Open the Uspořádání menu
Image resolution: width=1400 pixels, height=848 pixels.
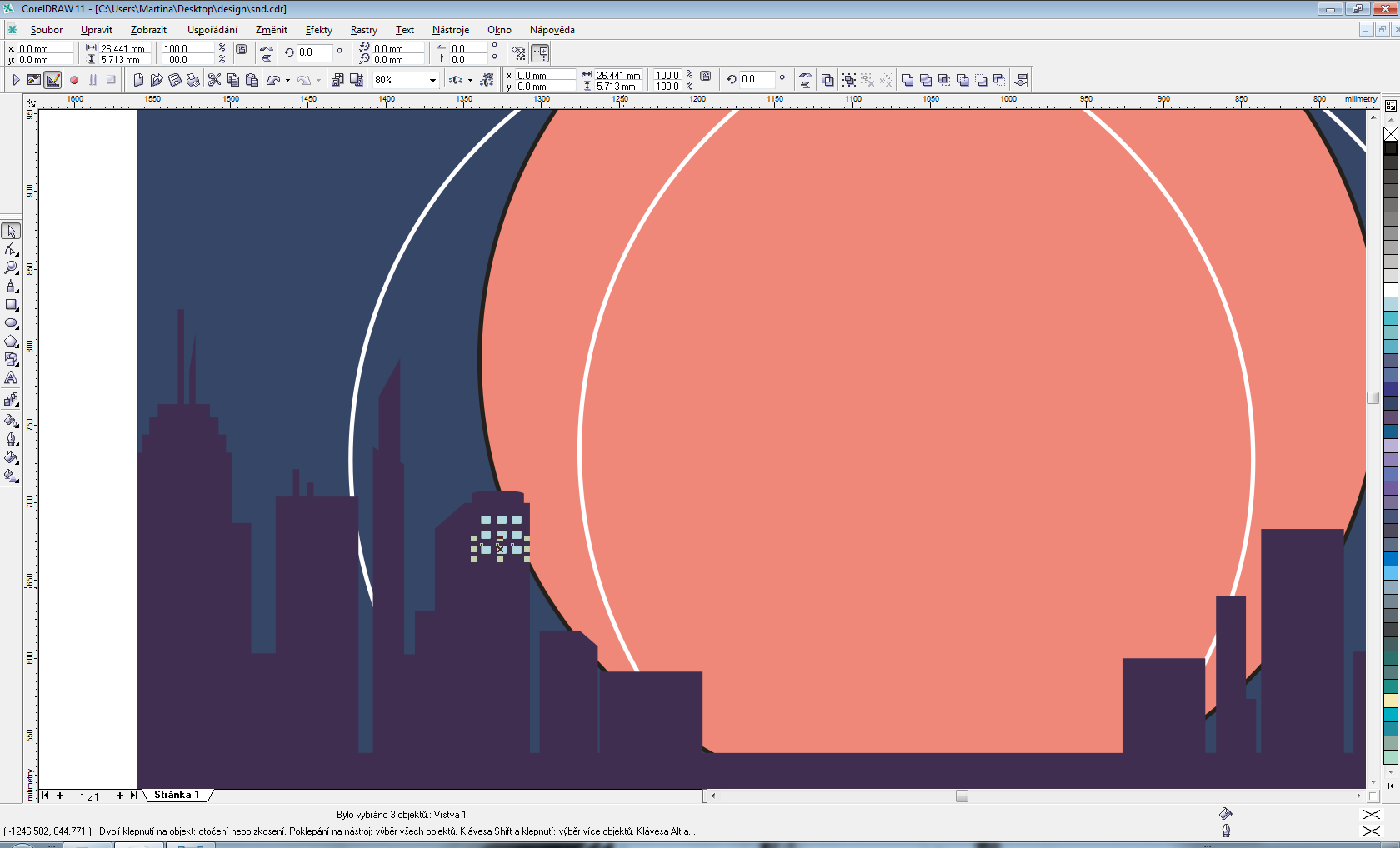(212, 30)
